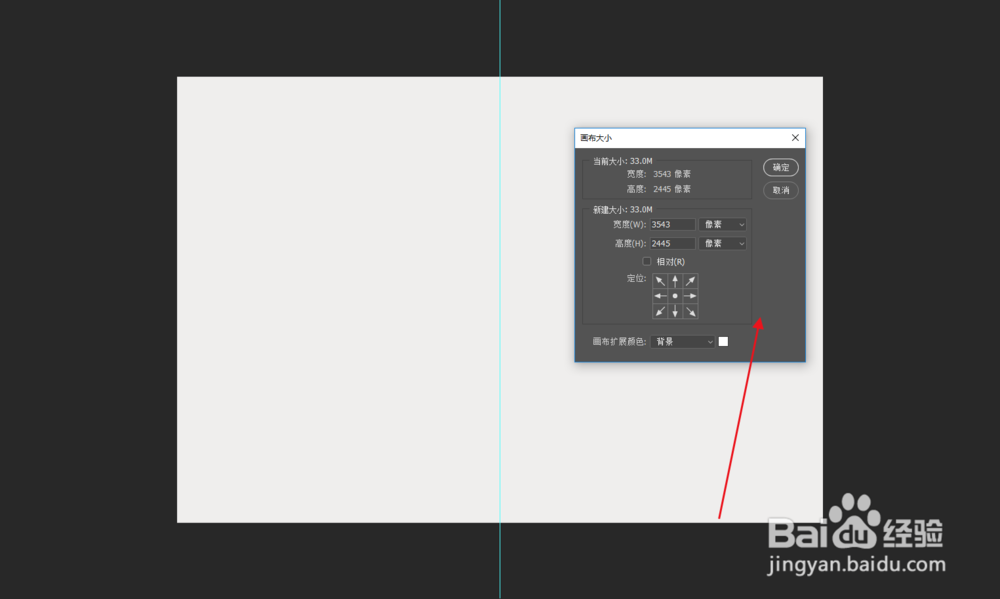Click the 3543 像素 current width text
This screenshot has width=1000, height=599.
point(672,174)
